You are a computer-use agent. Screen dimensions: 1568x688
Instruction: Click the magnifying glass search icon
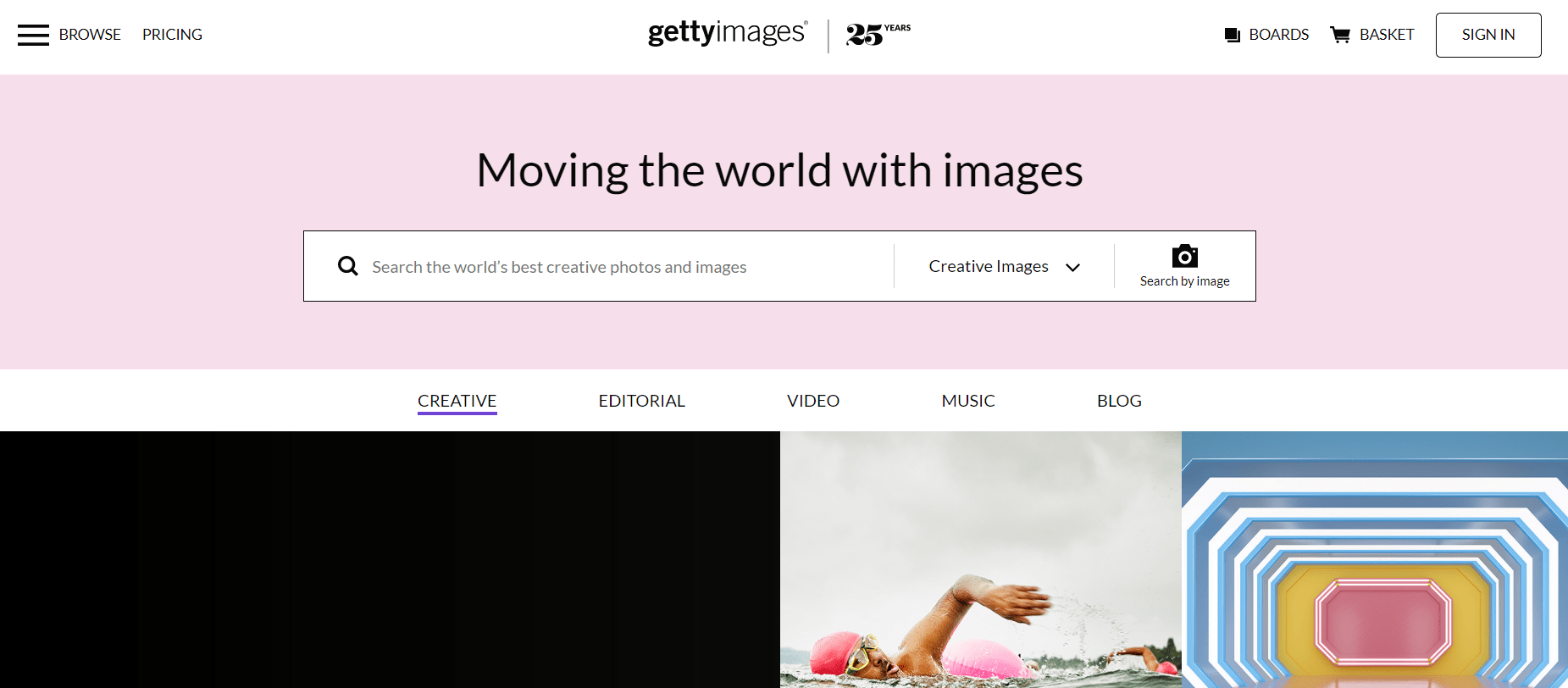coord(347,266)
